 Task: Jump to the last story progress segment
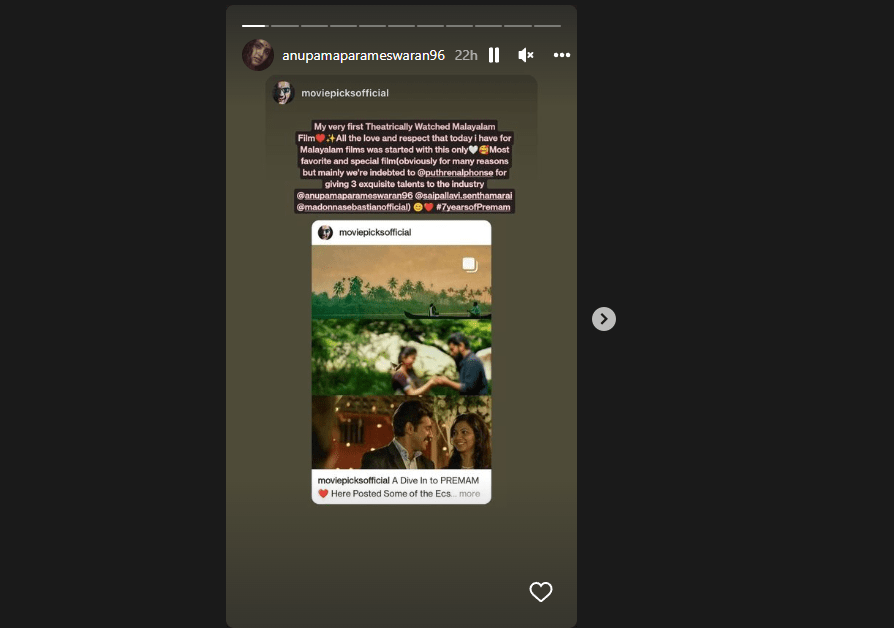point(547,26)
